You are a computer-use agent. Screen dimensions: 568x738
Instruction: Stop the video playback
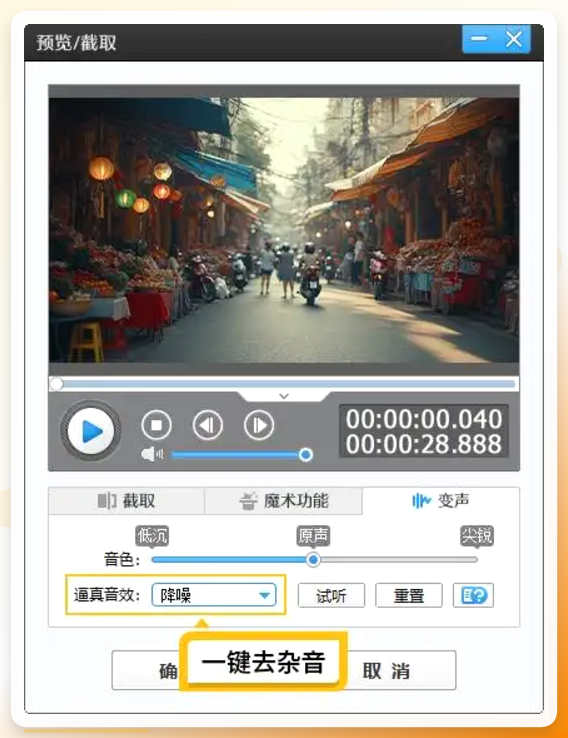(x=157, y=425)
